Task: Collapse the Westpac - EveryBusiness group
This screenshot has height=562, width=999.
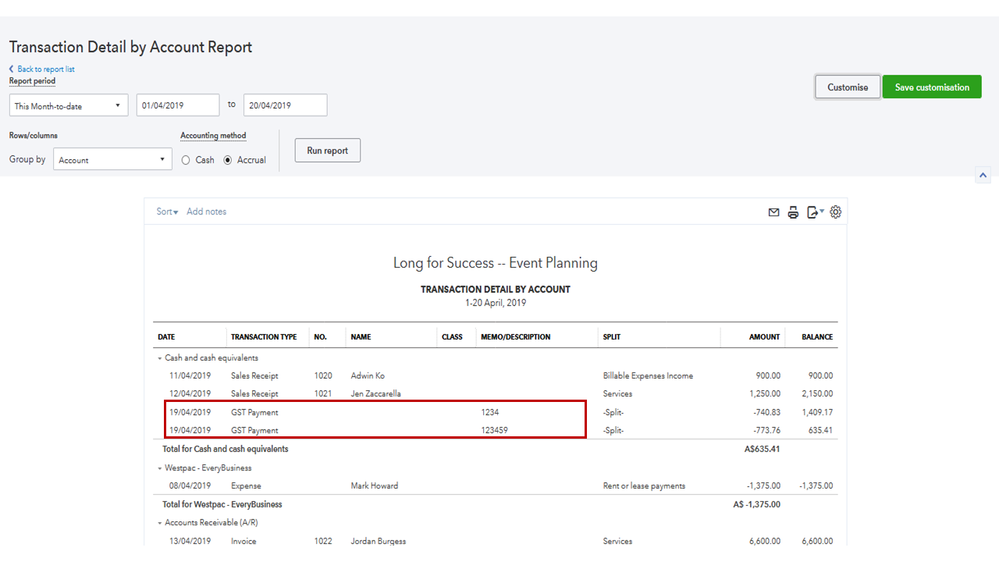Action: [x=159, y=468]
